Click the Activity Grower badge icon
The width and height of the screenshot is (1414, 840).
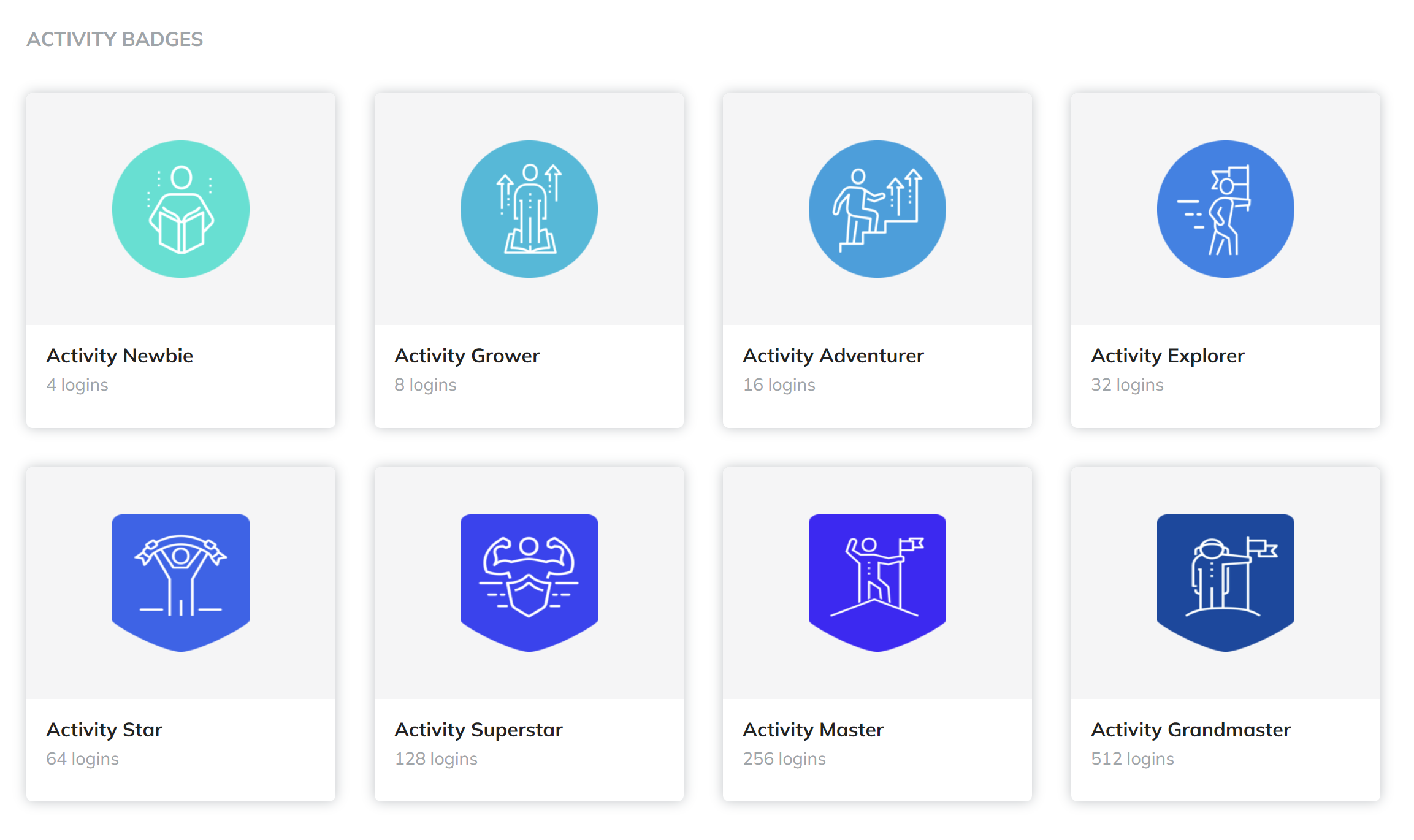(x=529, y=209)
